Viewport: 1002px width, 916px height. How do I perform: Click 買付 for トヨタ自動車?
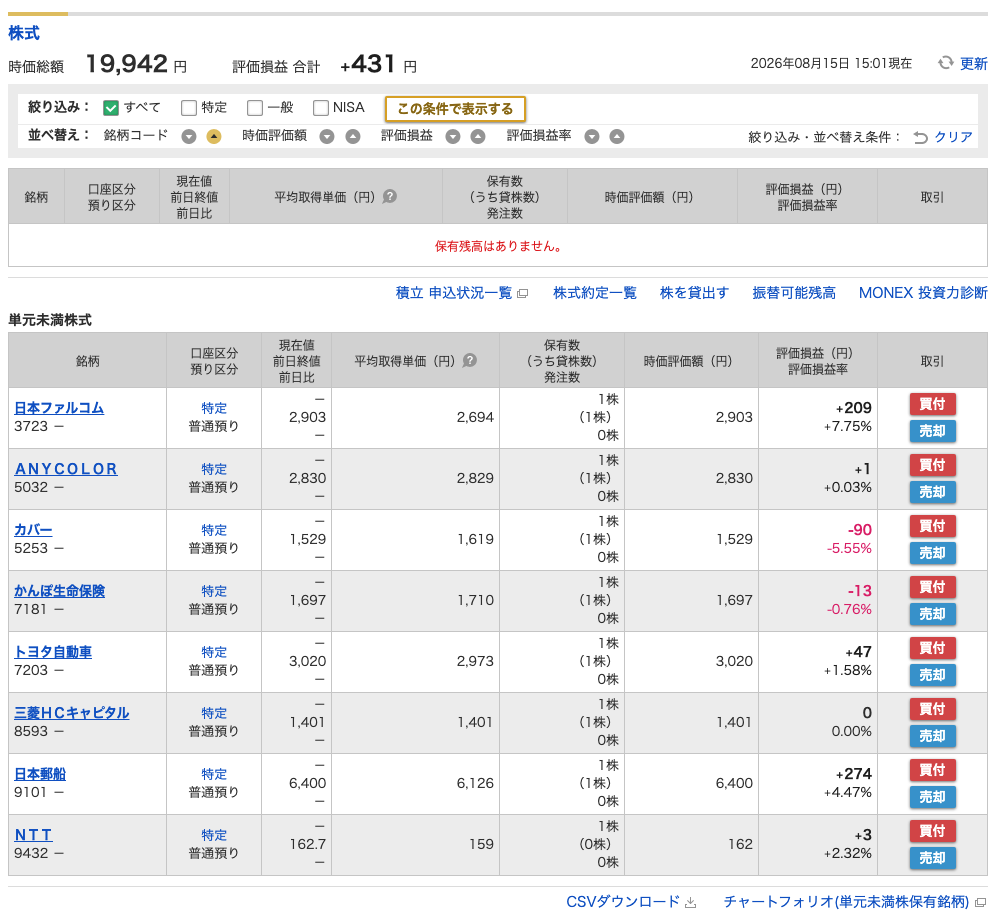[932, 648]
